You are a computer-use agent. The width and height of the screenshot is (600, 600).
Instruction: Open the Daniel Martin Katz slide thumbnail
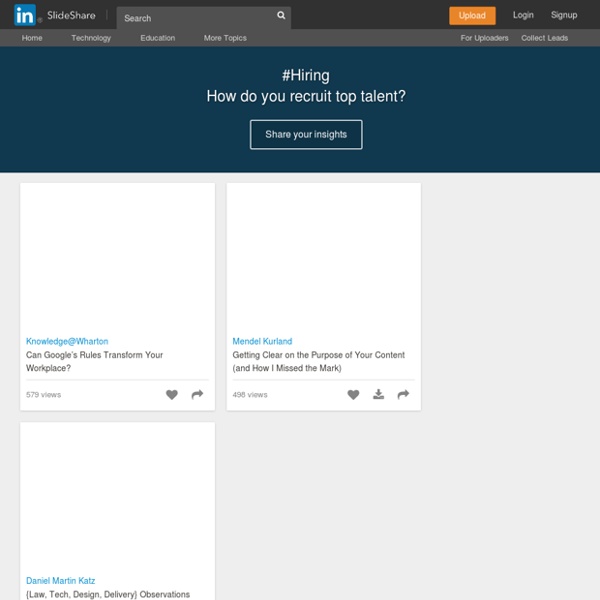coord(117,497)
